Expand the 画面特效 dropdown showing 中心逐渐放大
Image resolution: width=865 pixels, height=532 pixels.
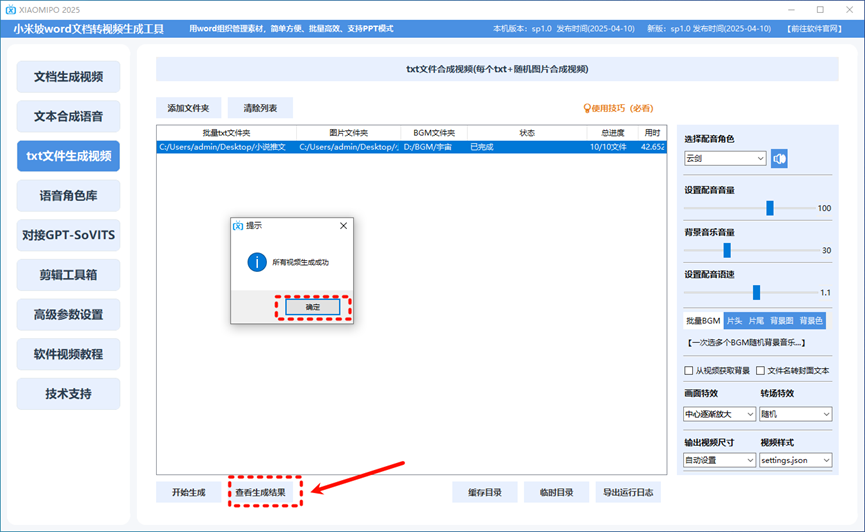click(719, 414)
